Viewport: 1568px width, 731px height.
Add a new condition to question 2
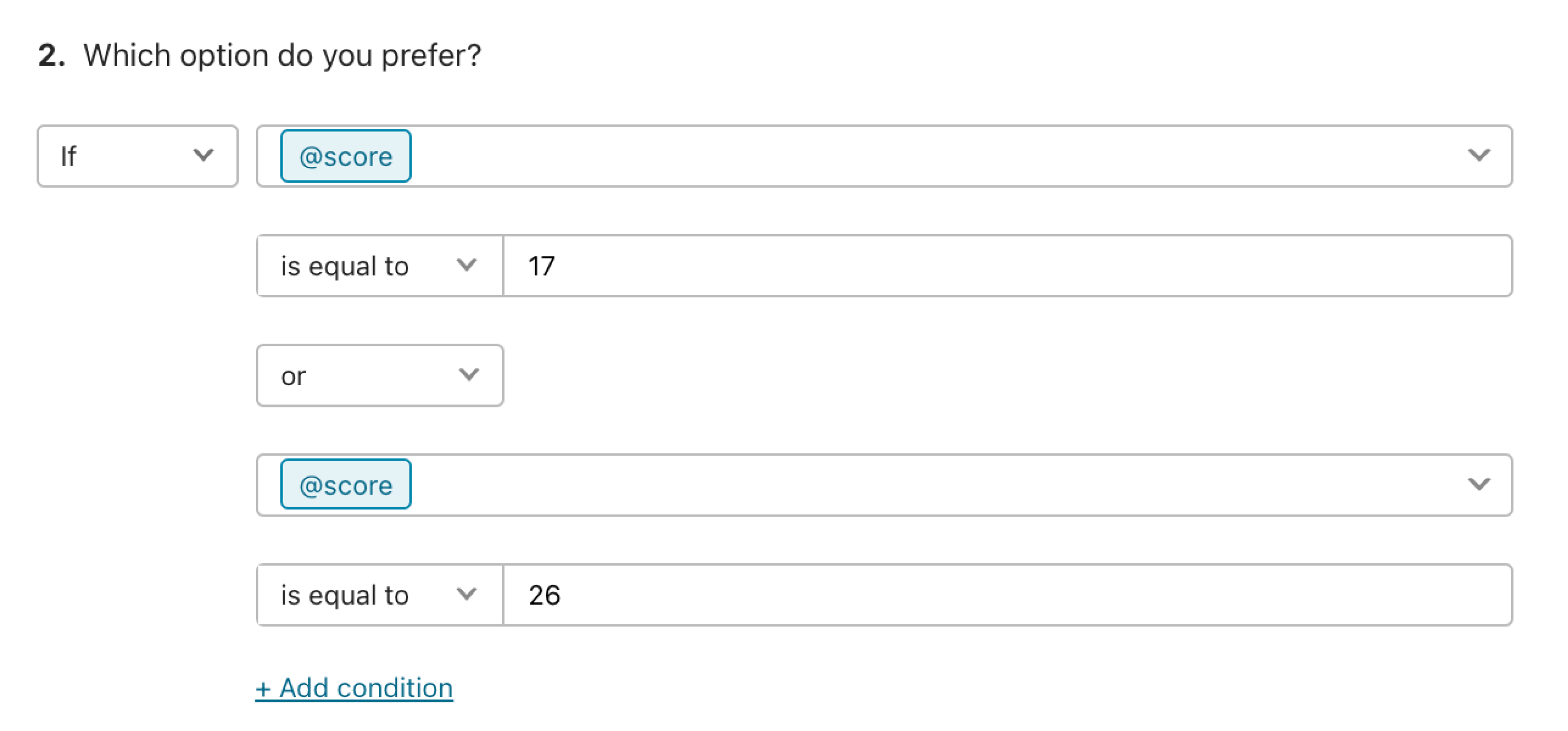(354, 688)
